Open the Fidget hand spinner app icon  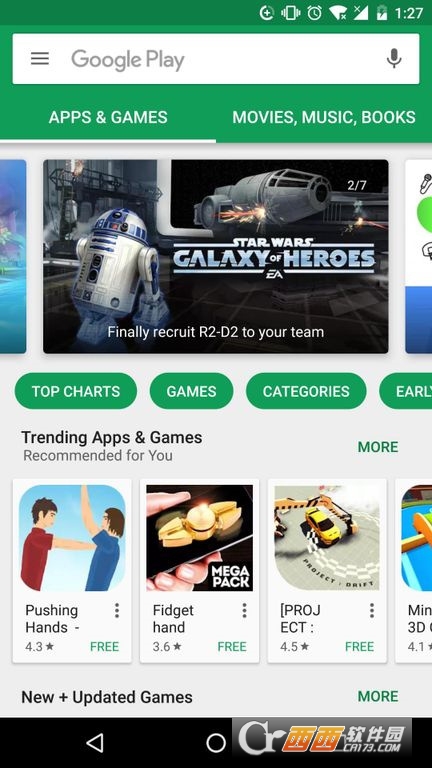tap(199, 538)
